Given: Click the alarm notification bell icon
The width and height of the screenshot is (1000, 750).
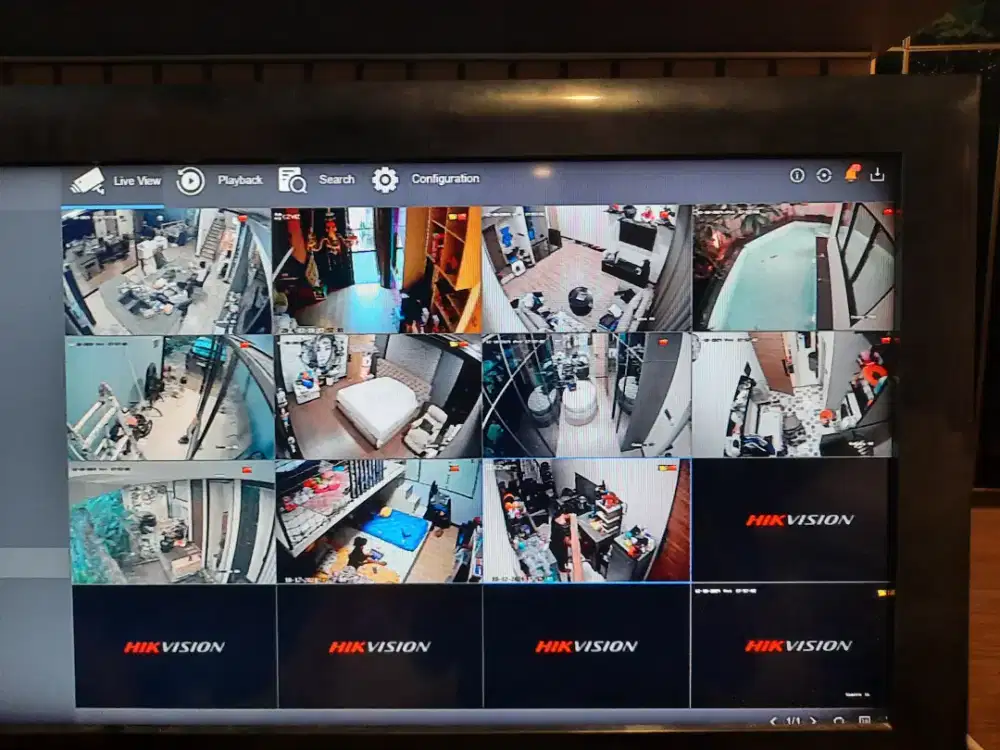Looking at the screenshot, I should tap(852, 173).
